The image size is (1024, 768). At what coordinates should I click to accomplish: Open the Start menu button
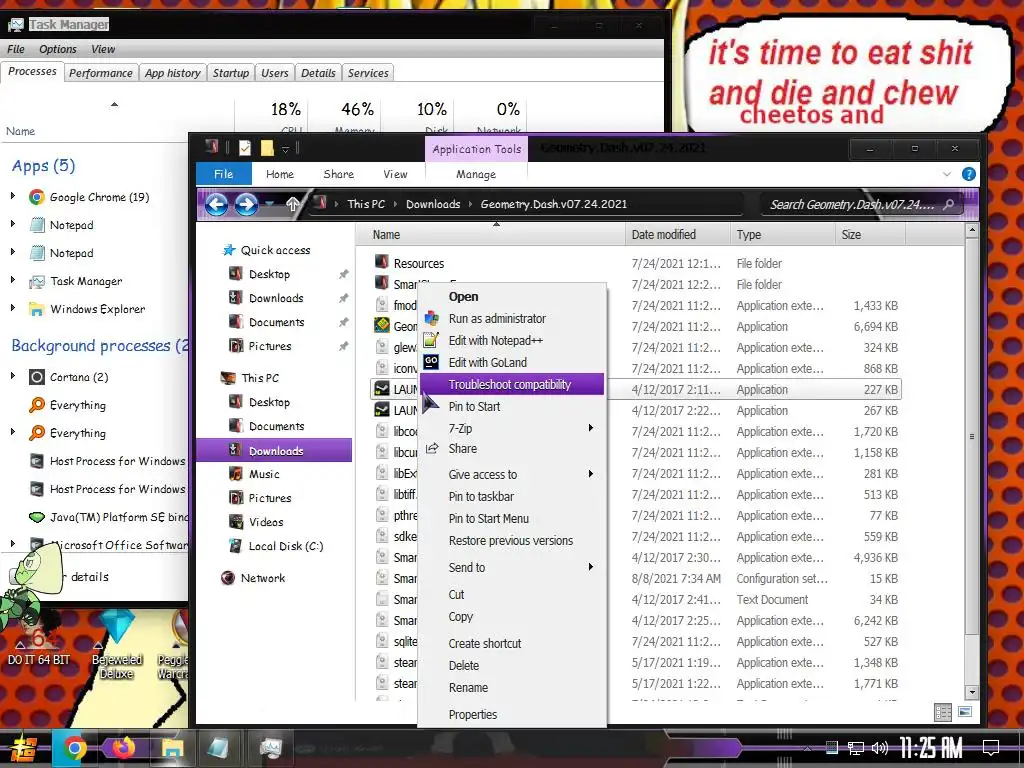[x=24, y=749]
